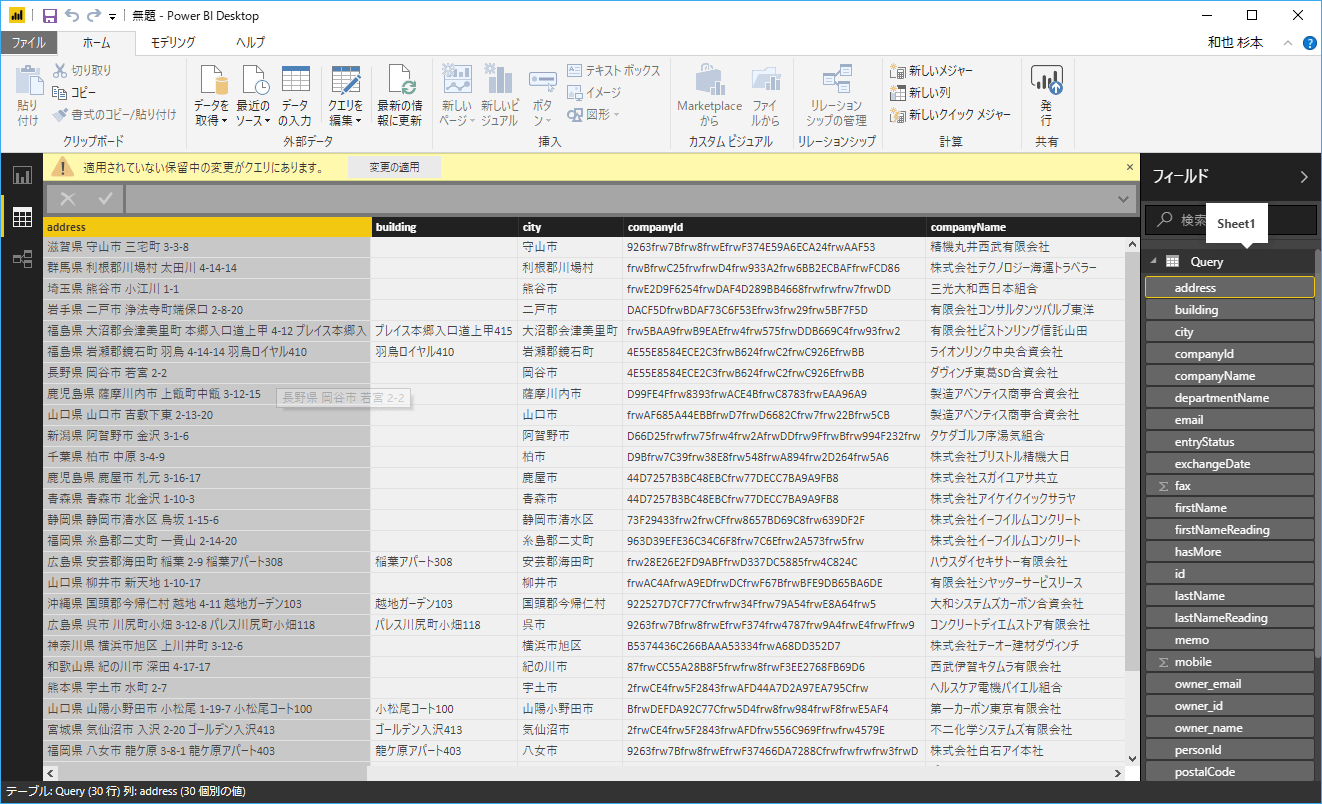Collapse the Query table in Fields pane
The image size is (1322, 804).
coord(1153,262)
